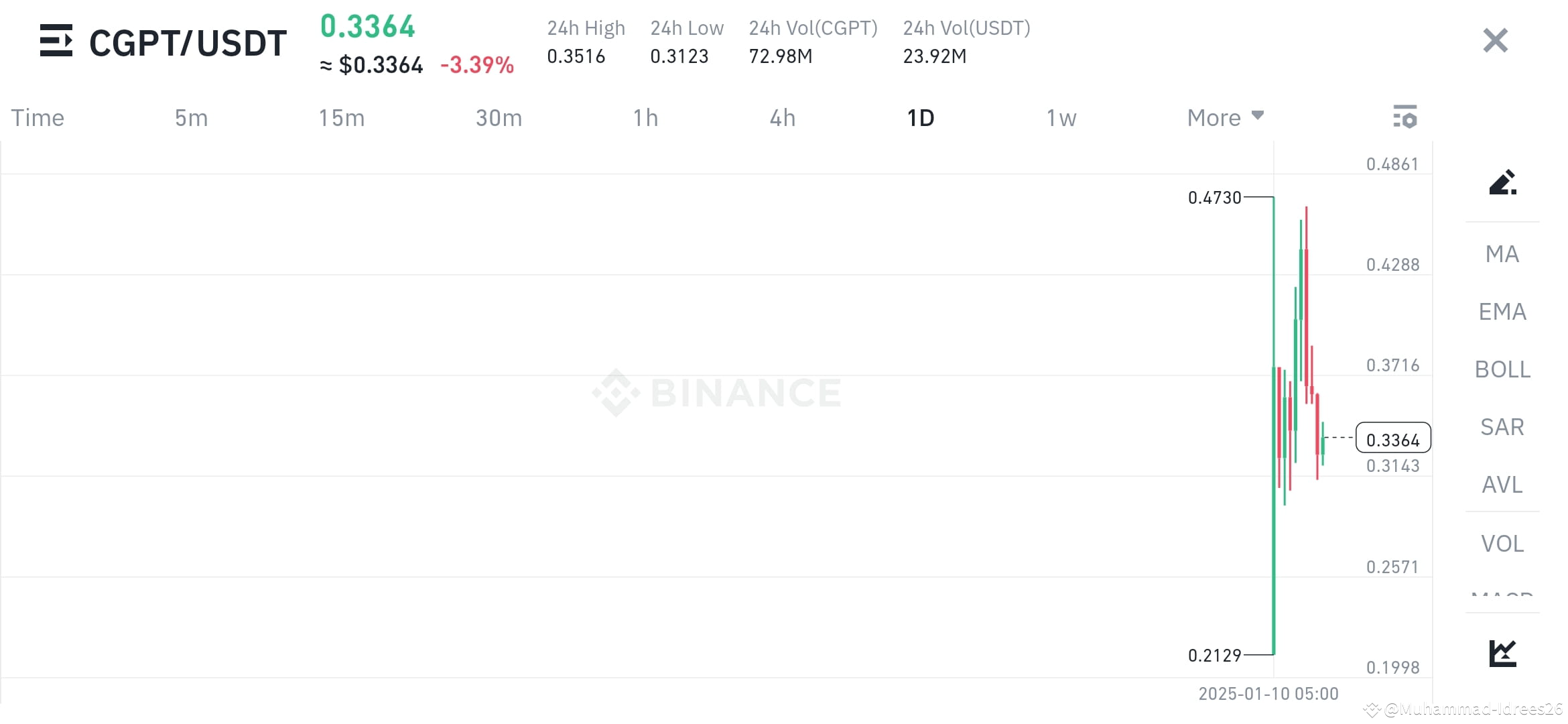The height and width of the screenshot is (724, 1568).
Task: Switch to the 4h timeframe tab
Action: pos(781,117)
